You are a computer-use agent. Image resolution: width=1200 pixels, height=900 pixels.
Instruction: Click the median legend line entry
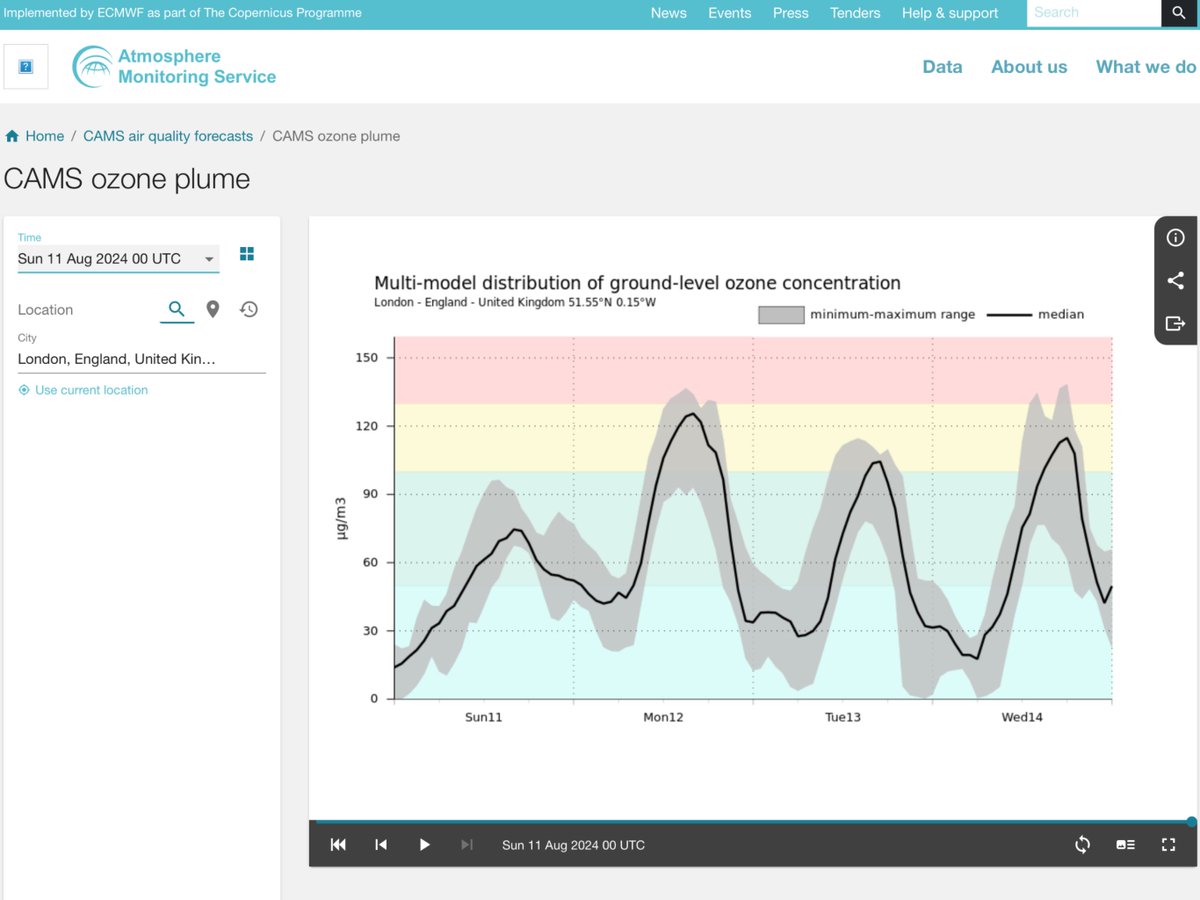[1035, 314]
